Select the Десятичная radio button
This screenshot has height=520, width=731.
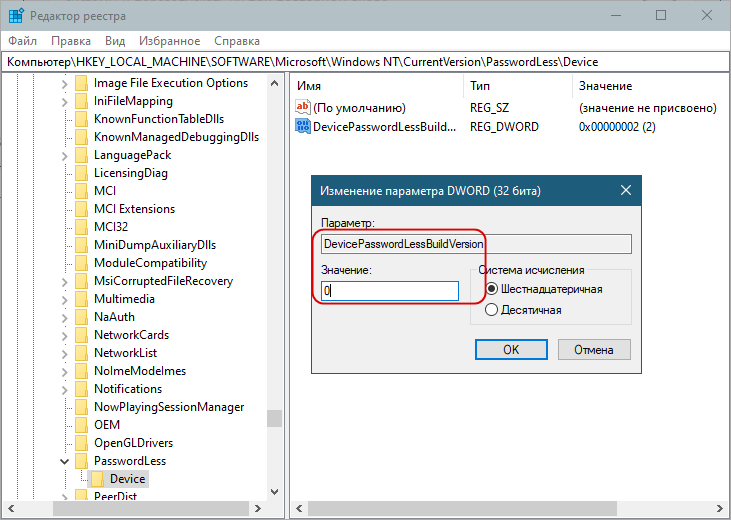coord(491,310)
